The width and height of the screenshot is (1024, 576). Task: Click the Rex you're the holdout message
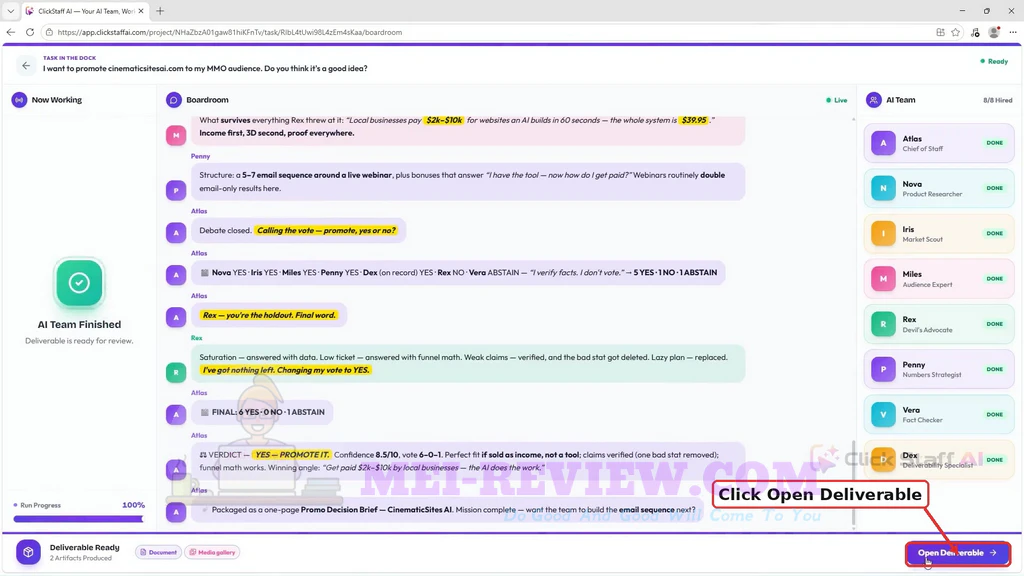pyautogui.click(x=269, y=315)
